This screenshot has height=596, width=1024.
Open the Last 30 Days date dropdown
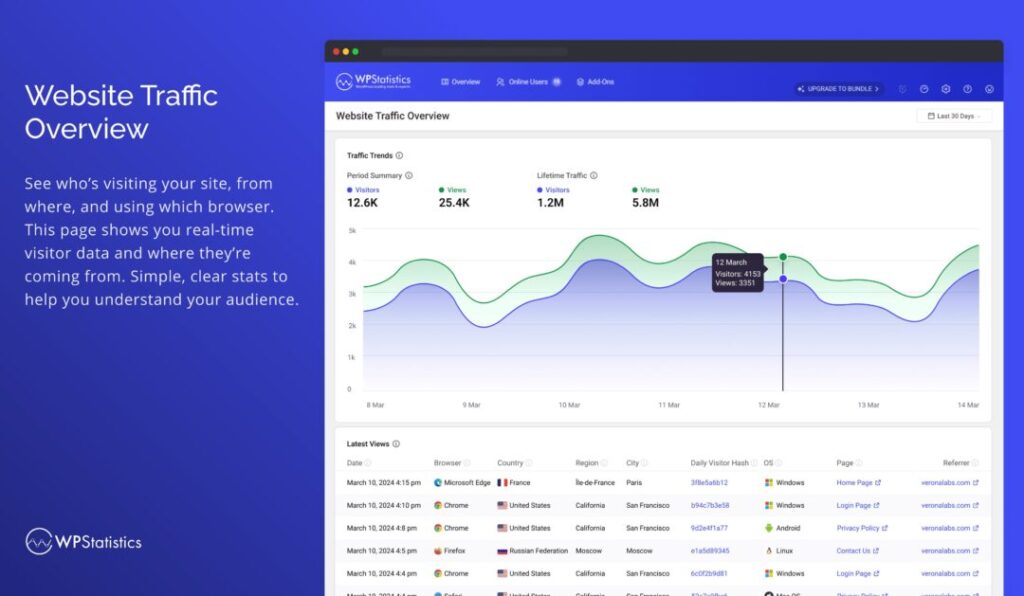click(954, 116)
